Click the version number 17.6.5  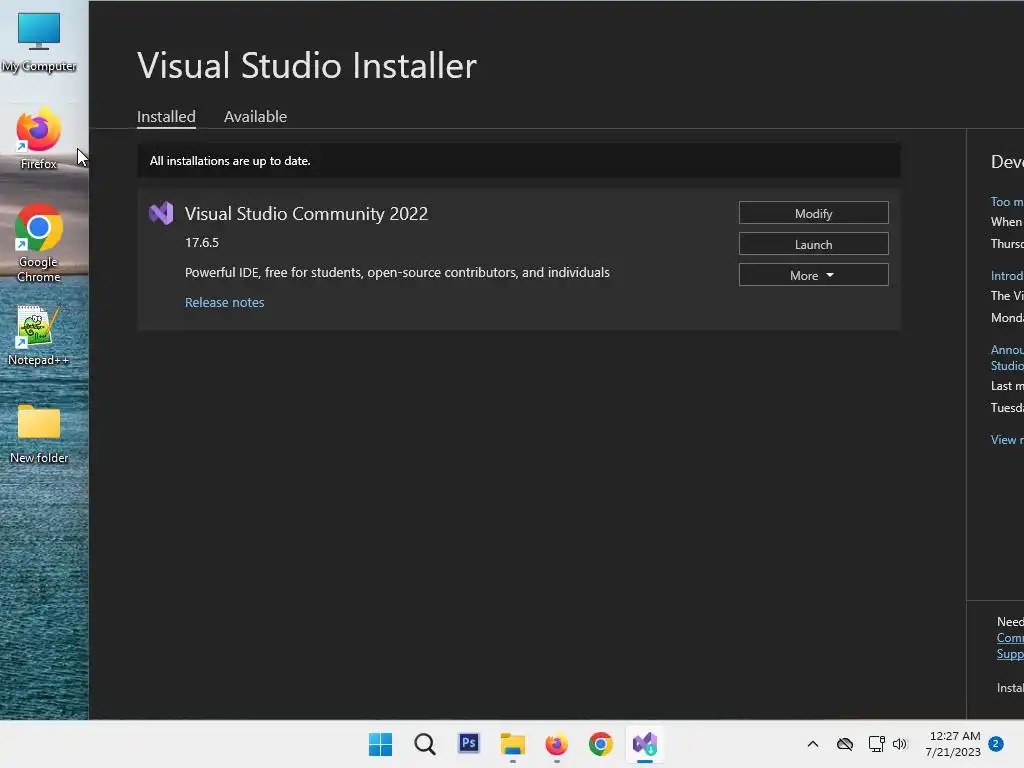pyautogui.click(x=202, y=242)
